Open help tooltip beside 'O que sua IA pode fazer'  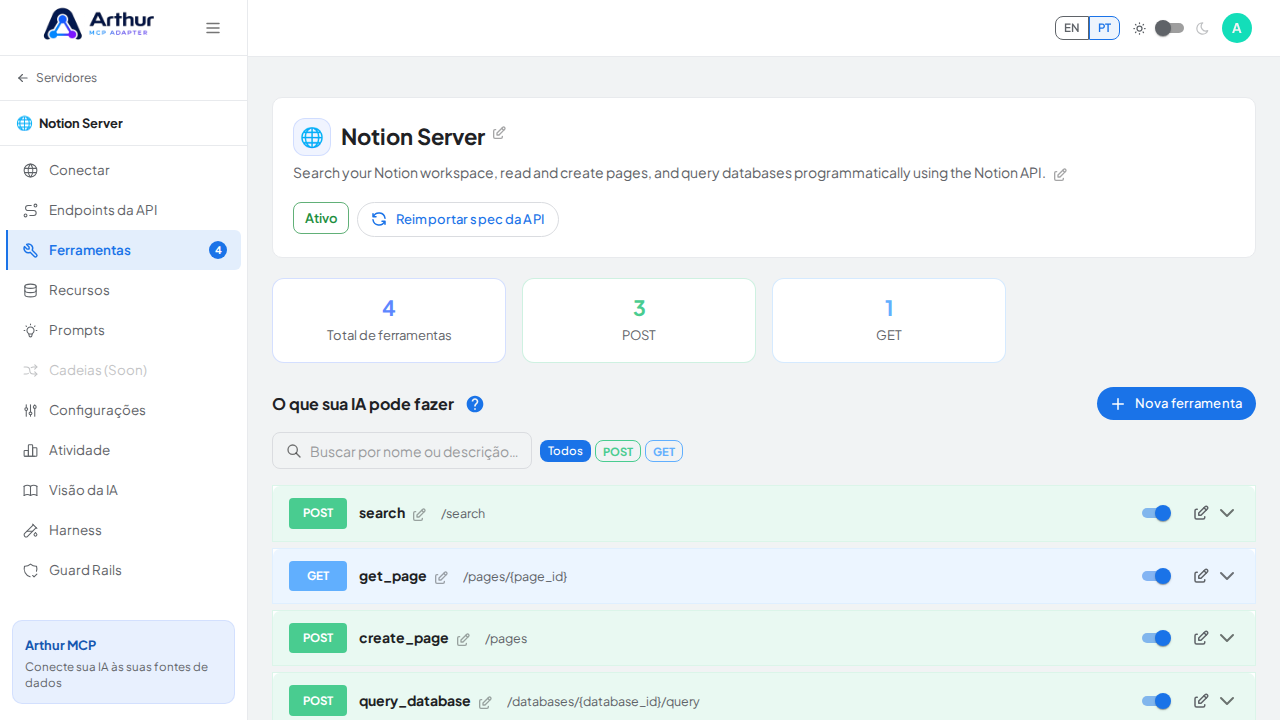point(475,404)
